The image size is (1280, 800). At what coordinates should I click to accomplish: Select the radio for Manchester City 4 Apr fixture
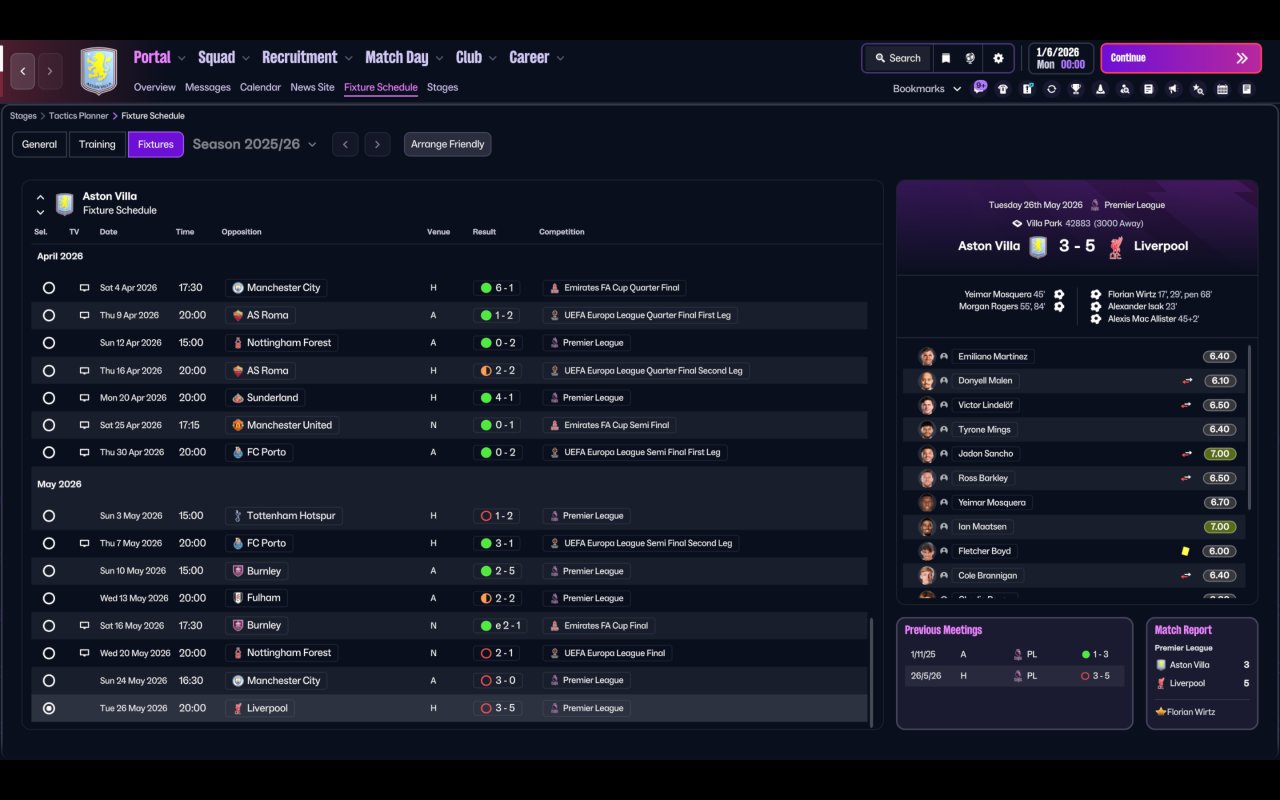coord(49,288)
